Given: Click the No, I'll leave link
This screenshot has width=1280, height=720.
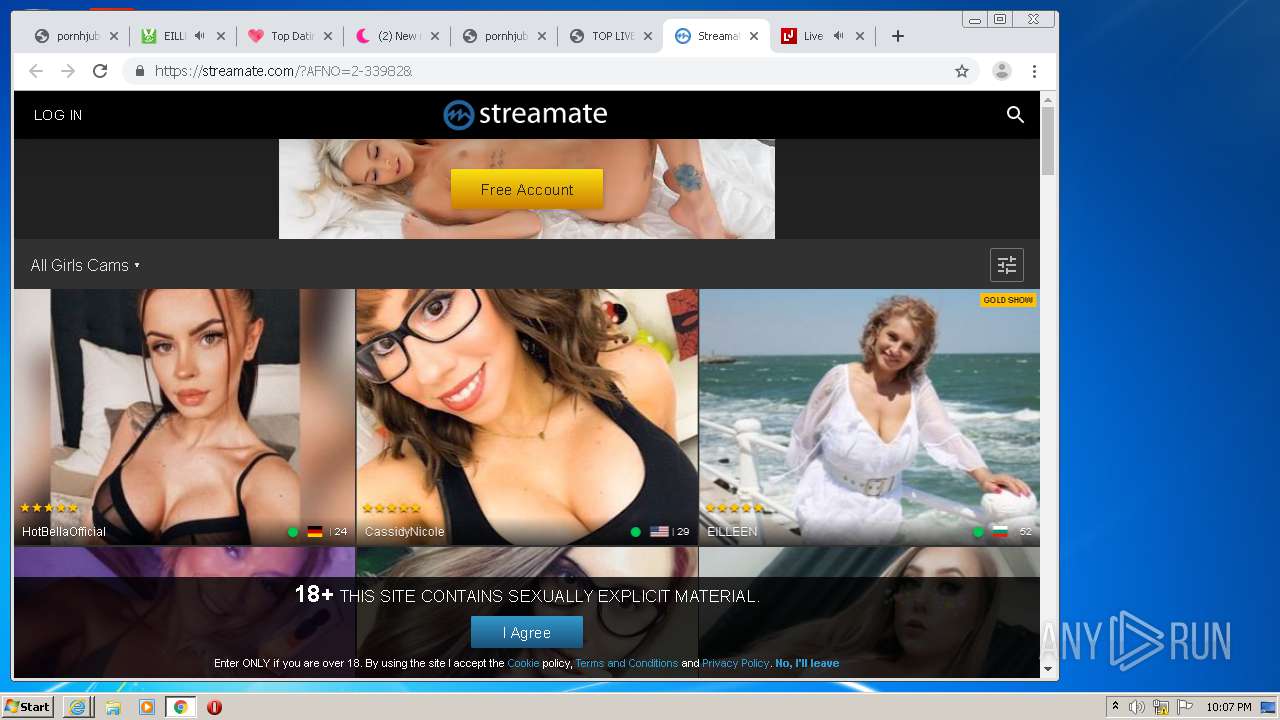Looking at the screenshot, I should click(807, 663).
